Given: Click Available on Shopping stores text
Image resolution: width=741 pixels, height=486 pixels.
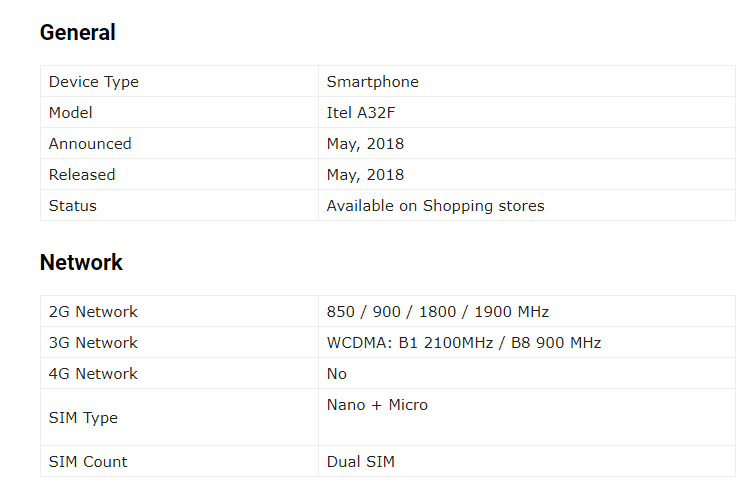Looking at the screenshot, I should [x=435, y=206].
